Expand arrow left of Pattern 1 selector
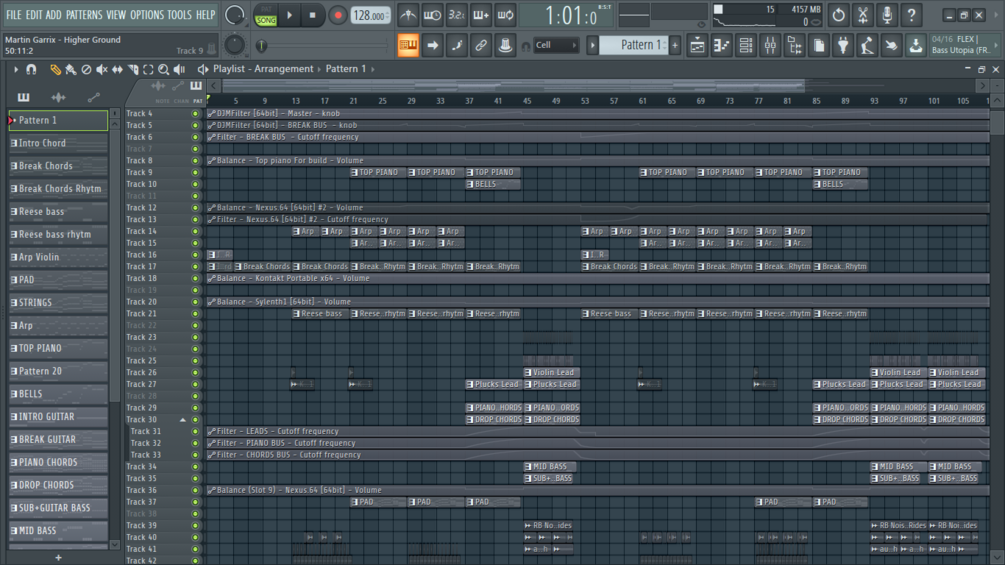The image size is (1005, 565). click(592, 45)
